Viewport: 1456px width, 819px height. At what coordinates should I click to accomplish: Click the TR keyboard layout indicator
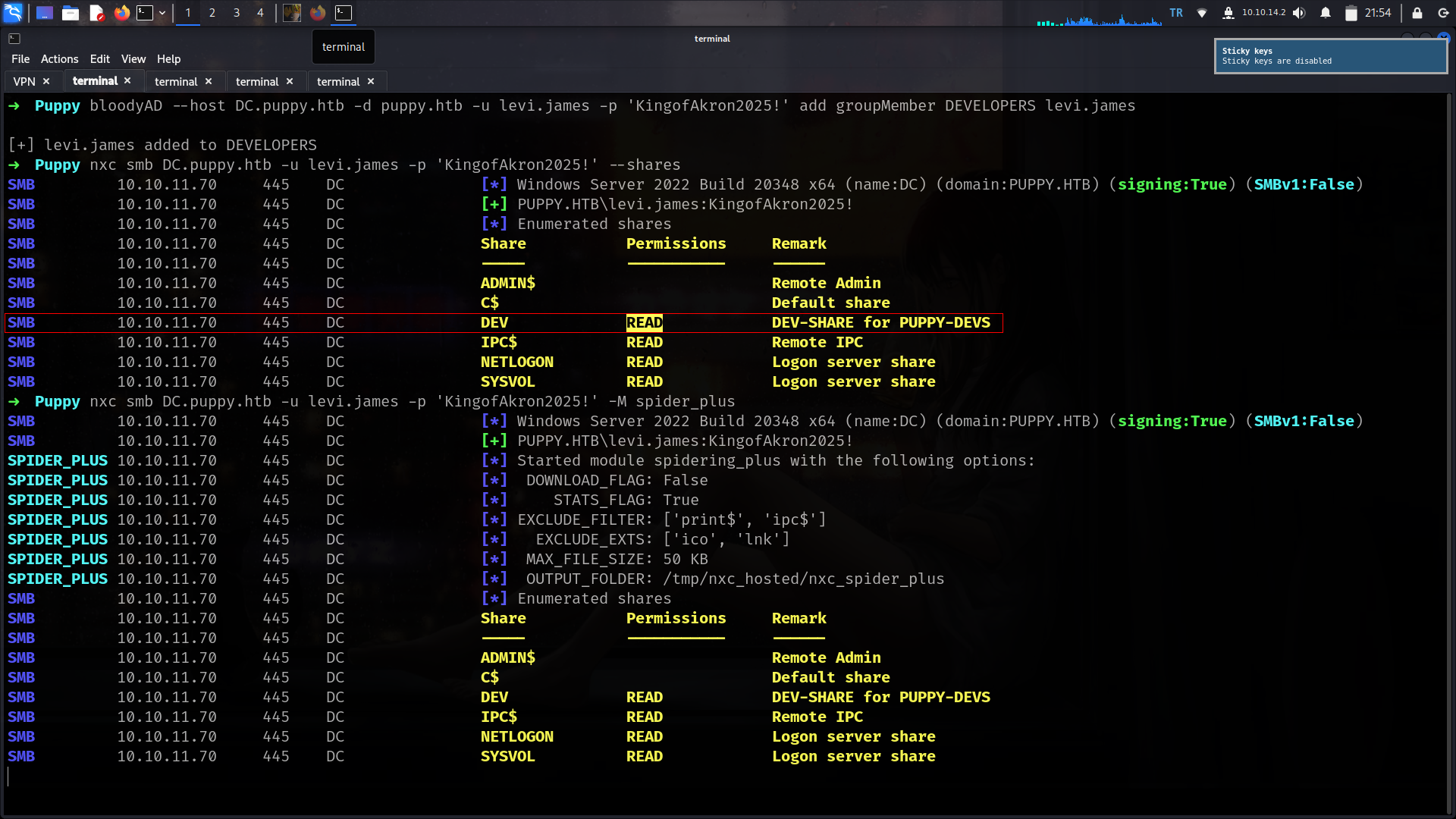coord(1175,12)
